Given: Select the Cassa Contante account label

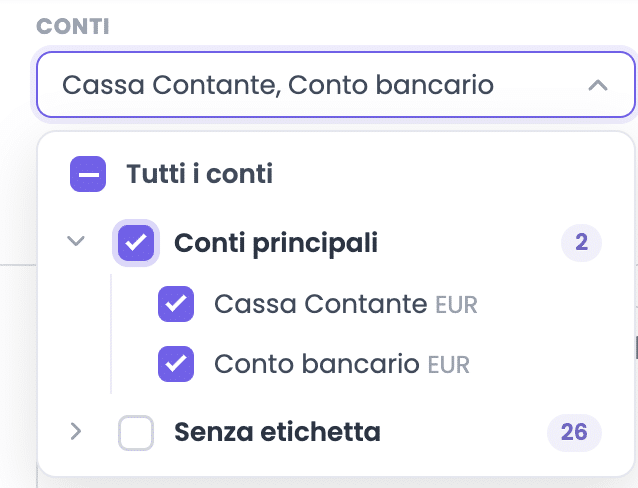Looking at the screenshot, I should [321, 304].
